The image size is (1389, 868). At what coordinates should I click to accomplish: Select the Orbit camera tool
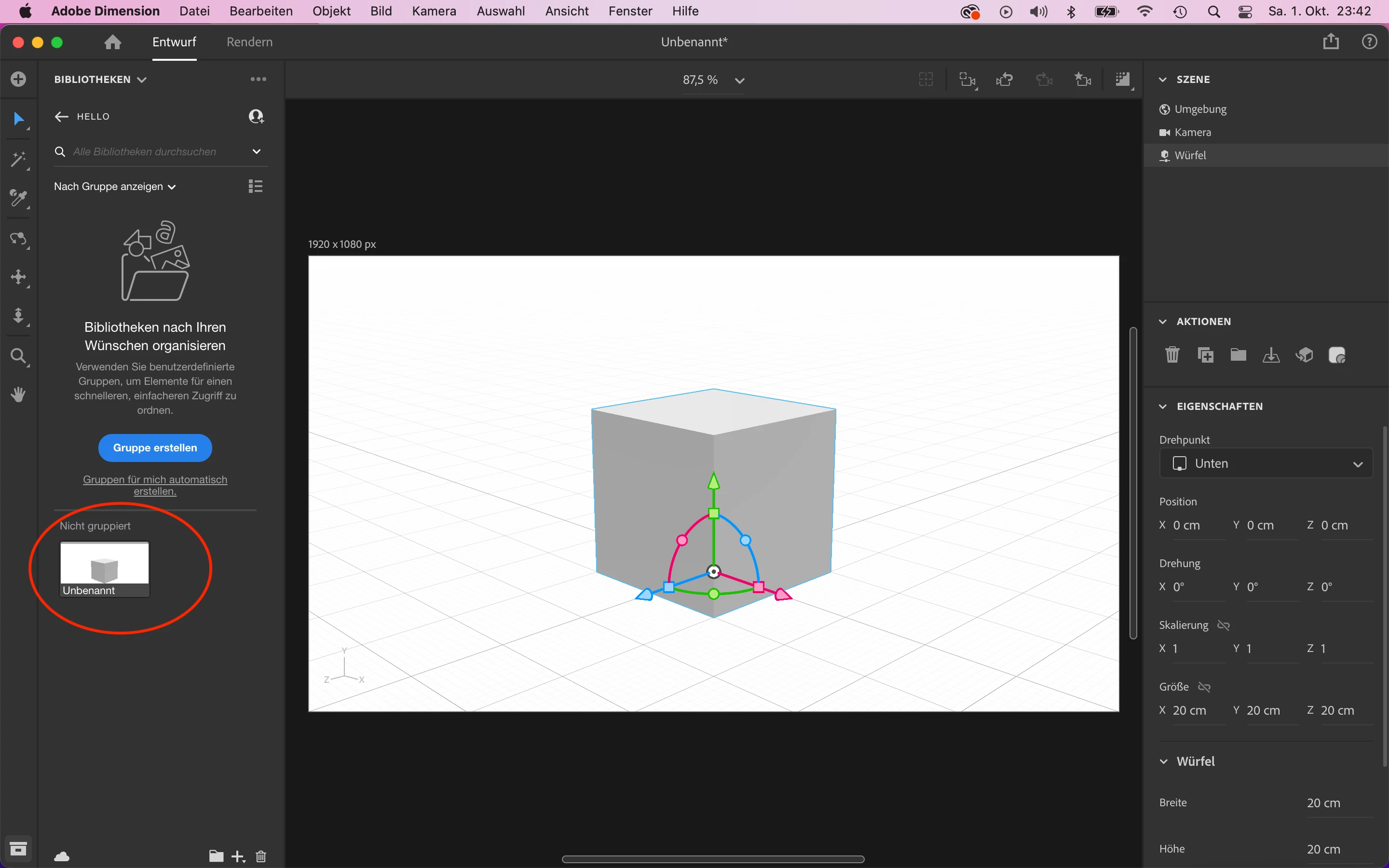point(18,238)
